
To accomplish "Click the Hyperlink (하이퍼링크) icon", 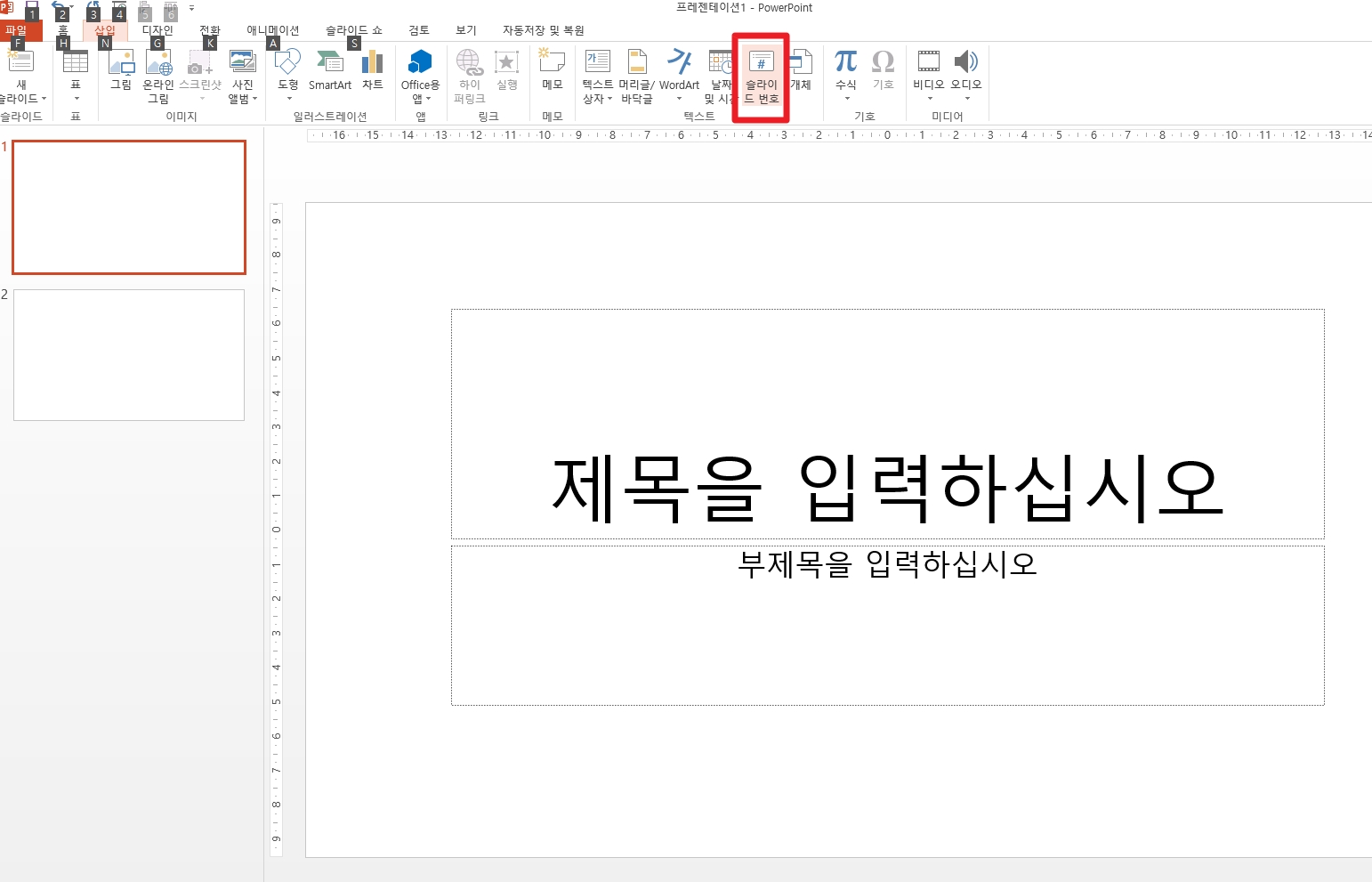I will (x=469, y=62).
